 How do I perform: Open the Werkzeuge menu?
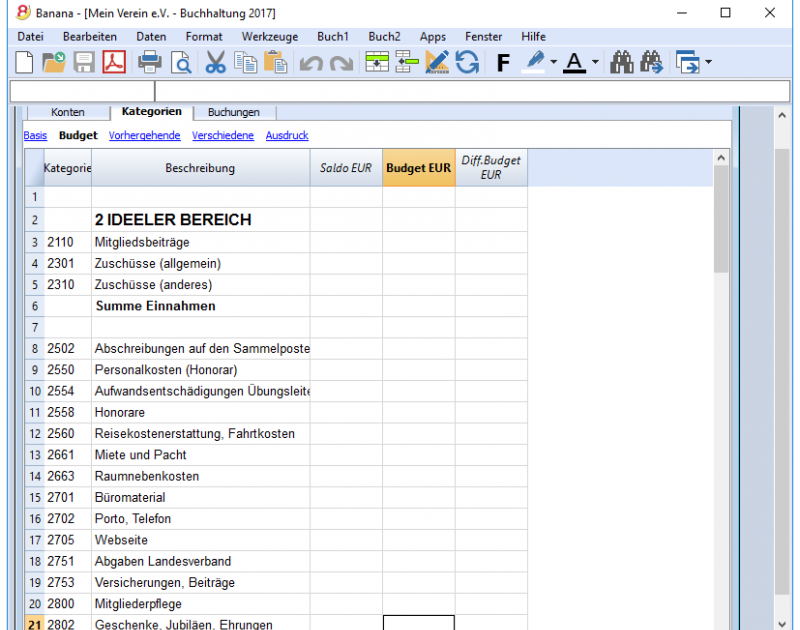(270, 37)
